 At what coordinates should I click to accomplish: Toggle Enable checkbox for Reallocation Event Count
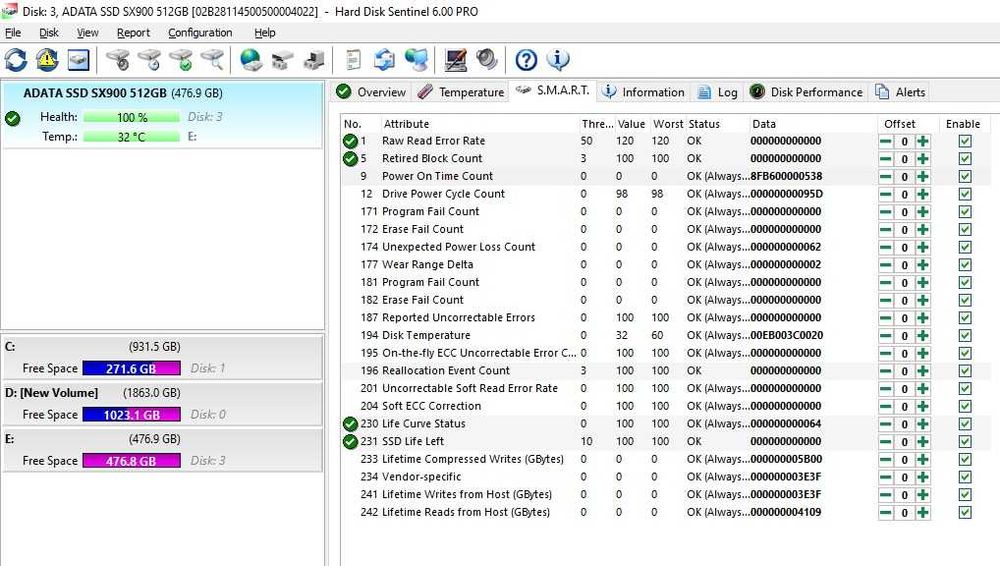pos(965,371)
